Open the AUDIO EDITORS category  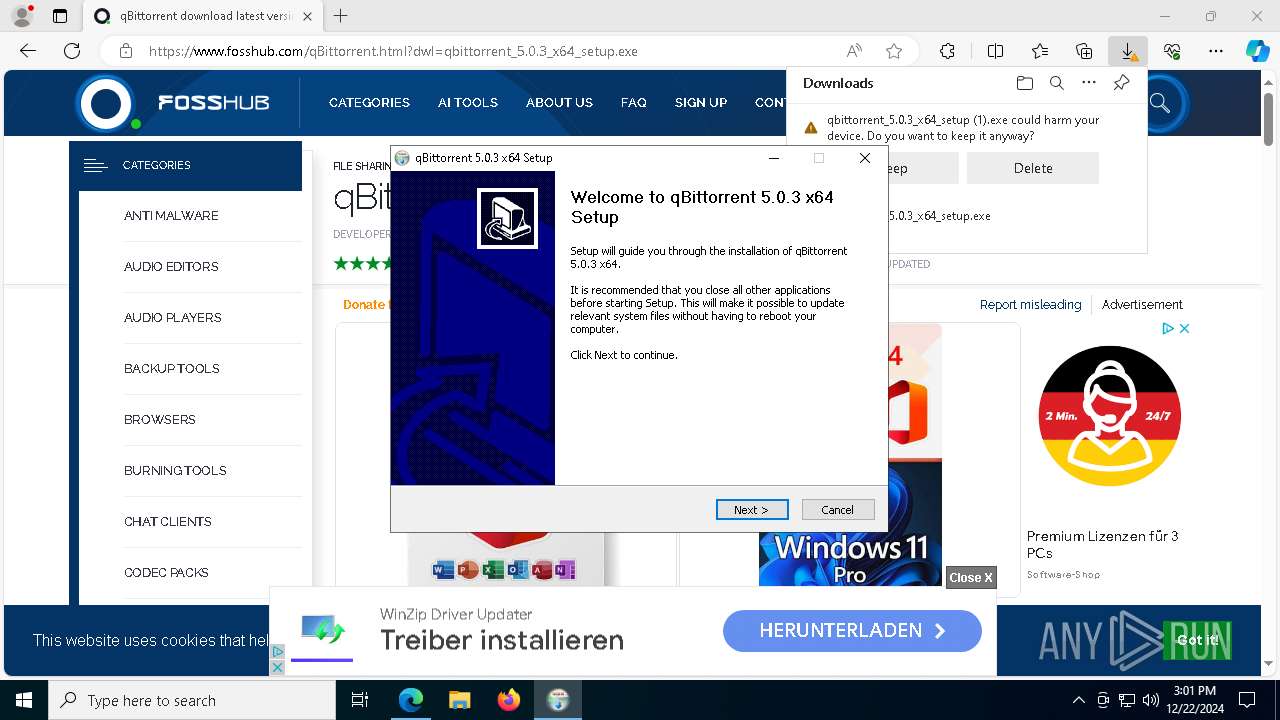tap(171, 267)
